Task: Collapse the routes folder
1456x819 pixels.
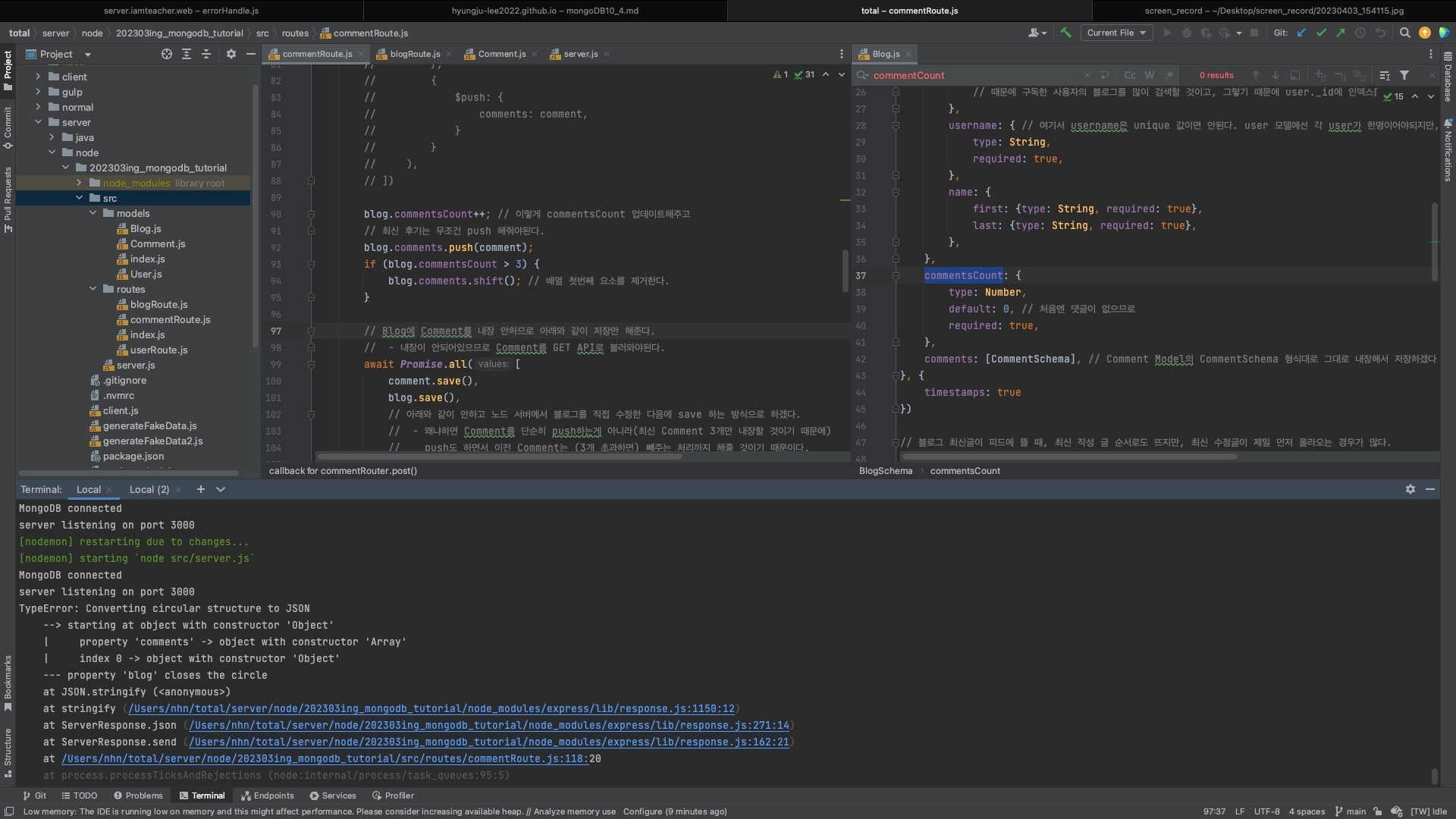Action: click(x=93, y=289)
